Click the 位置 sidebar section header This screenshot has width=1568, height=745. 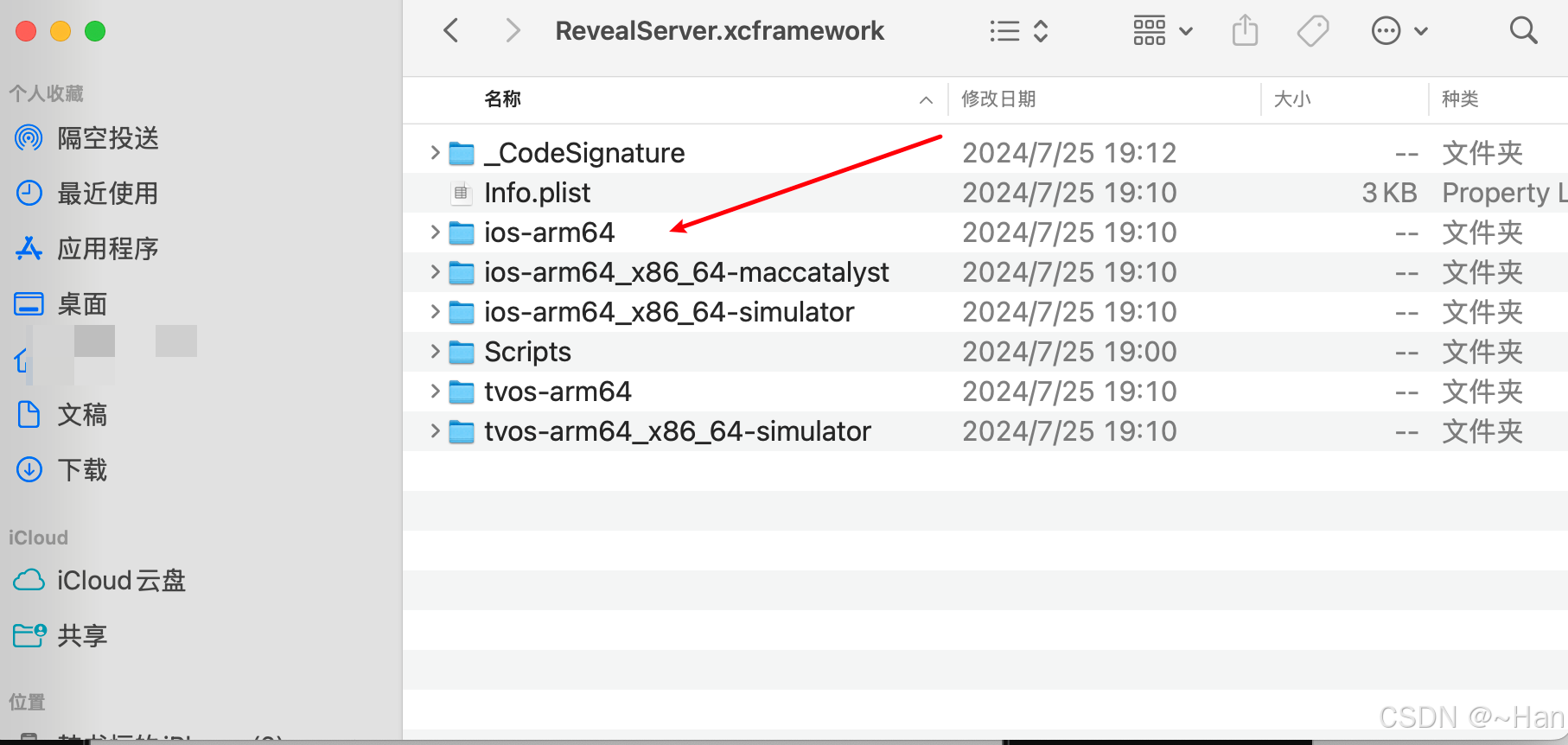point(27,702)
